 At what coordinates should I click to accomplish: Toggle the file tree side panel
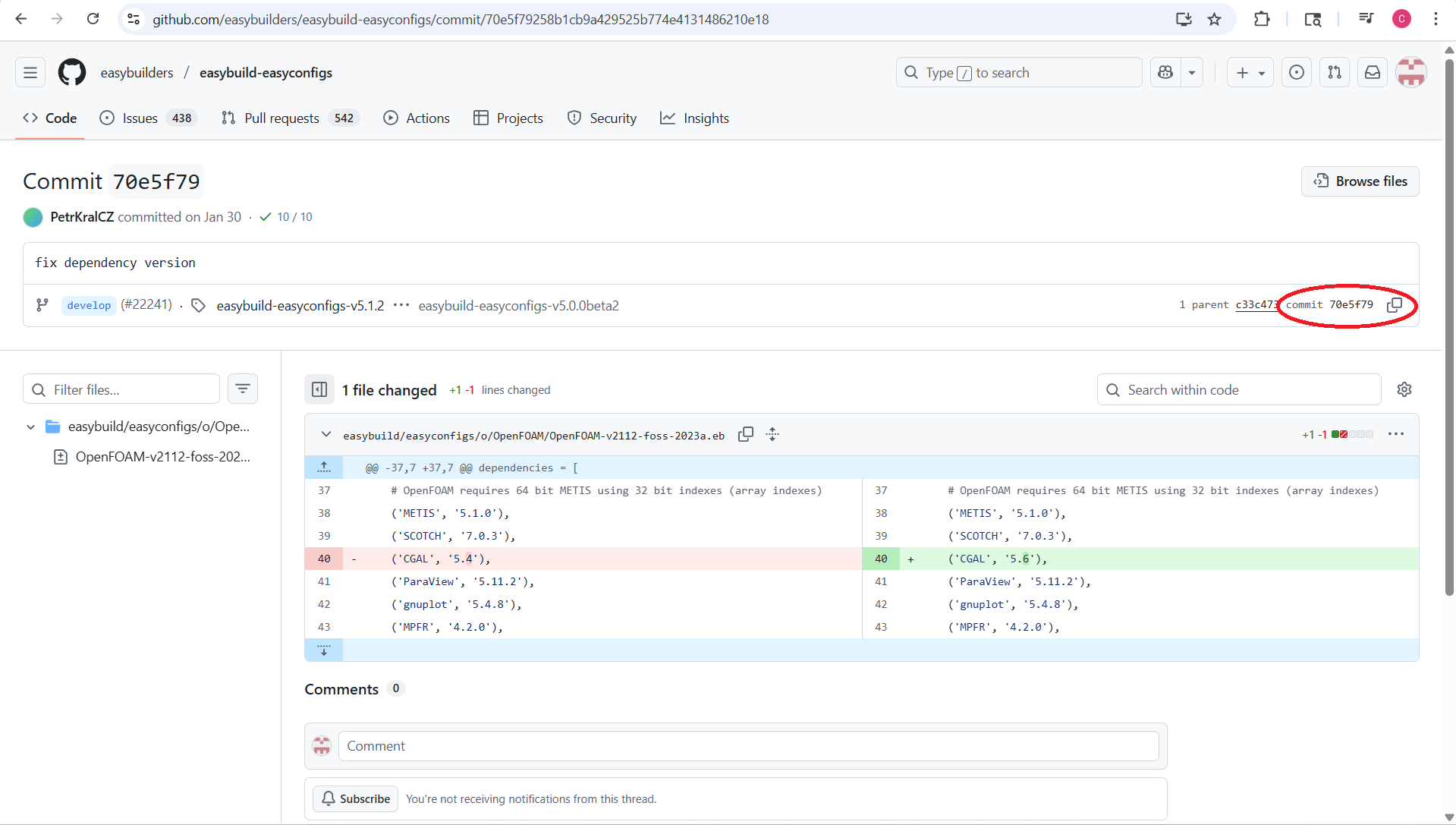319,389
